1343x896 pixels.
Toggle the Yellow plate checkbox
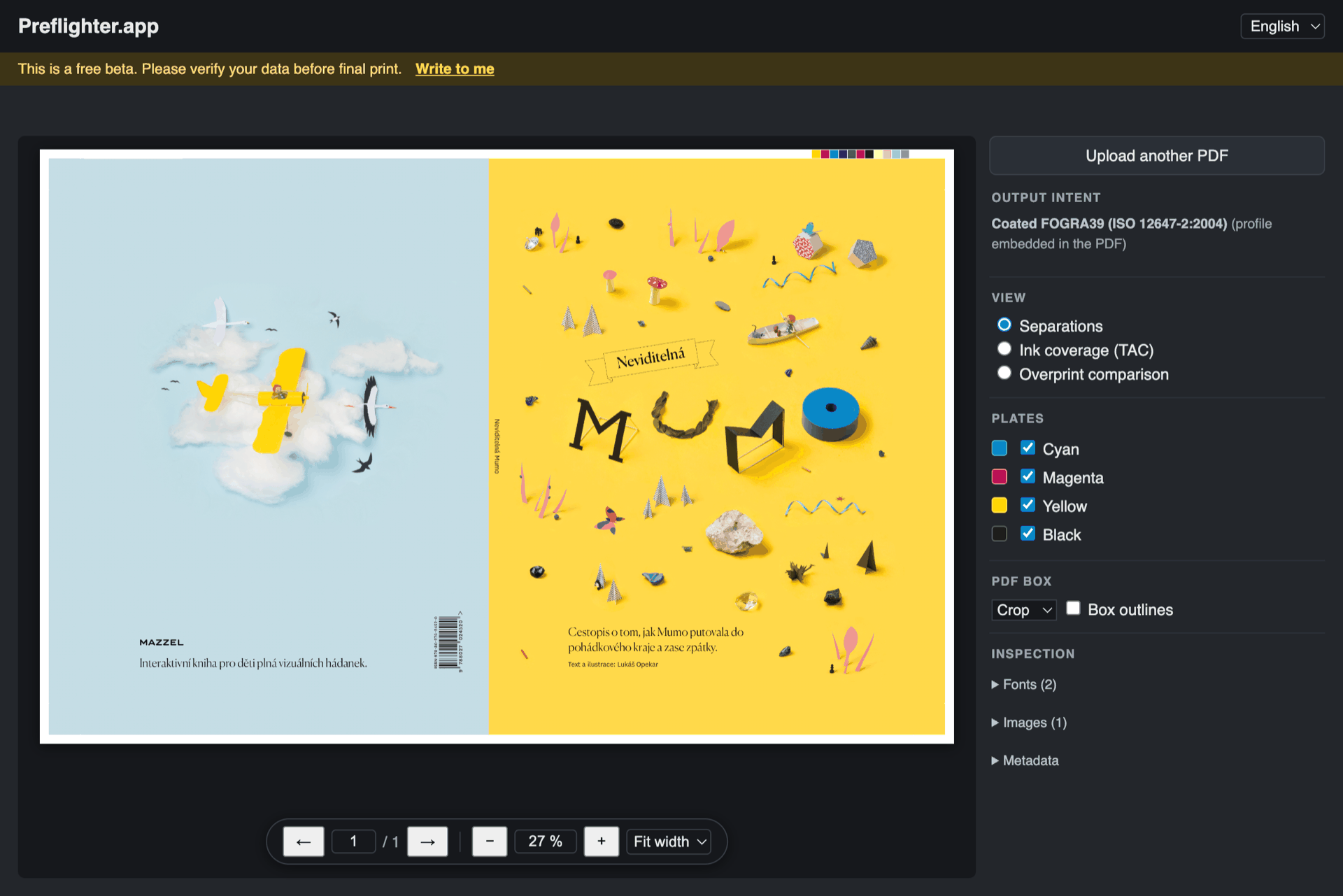coord(1028,505)
